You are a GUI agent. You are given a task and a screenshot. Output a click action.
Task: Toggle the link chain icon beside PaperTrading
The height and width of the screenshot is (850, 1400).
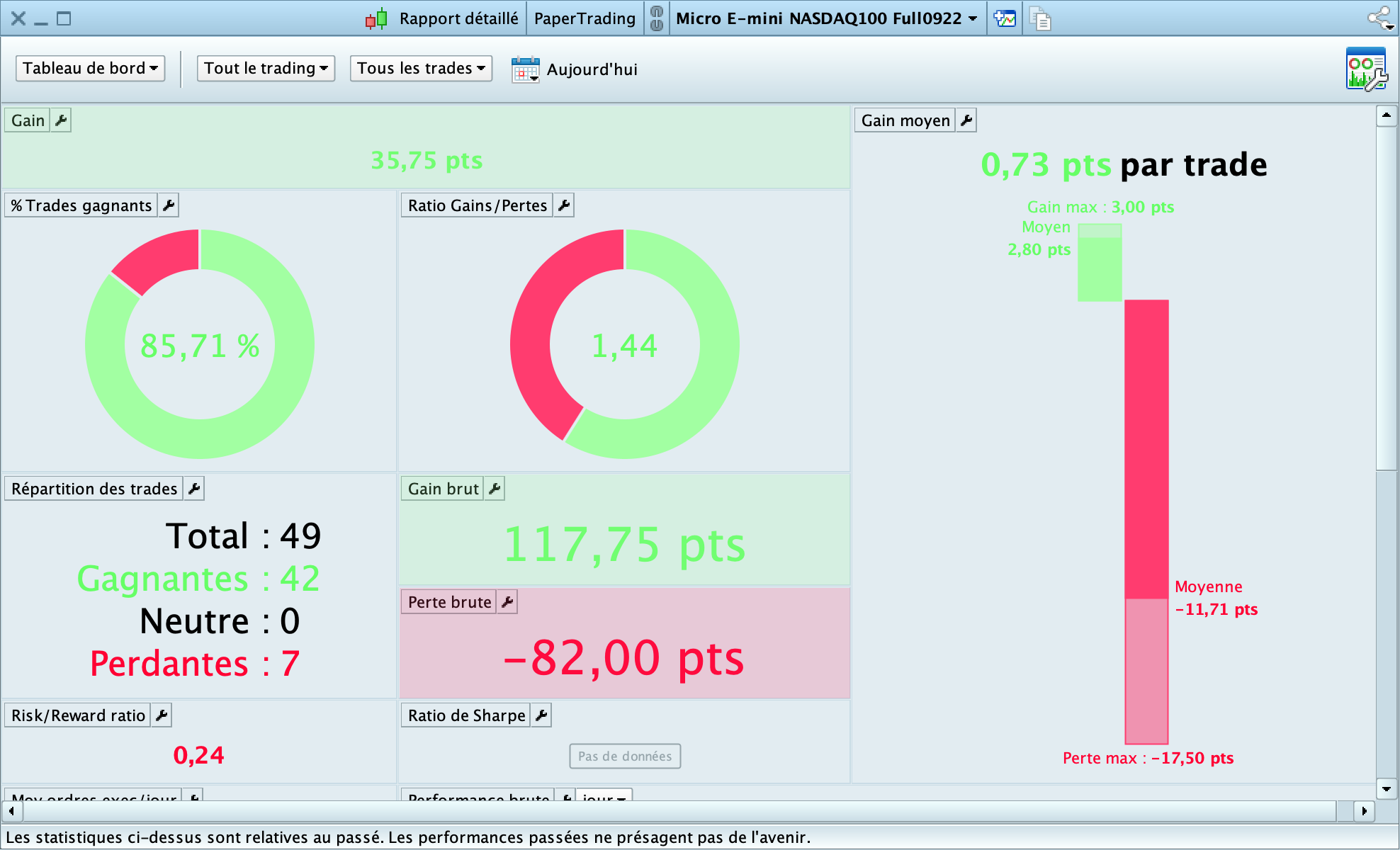(657, 18)
